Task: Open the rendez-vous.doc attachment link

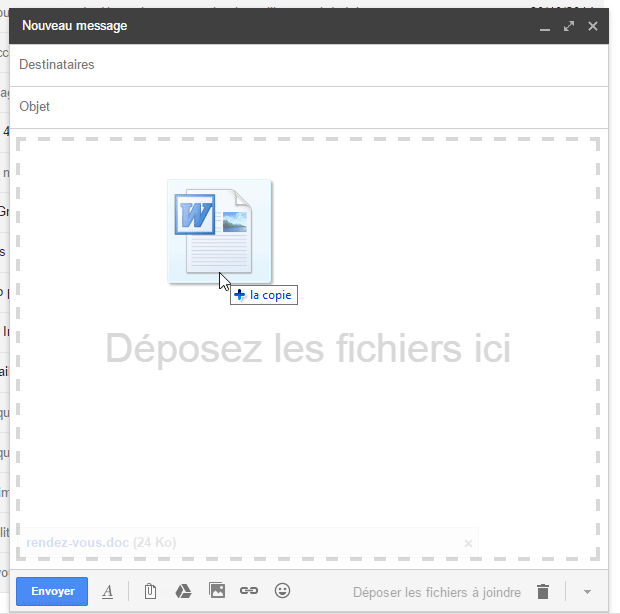Action: (78, 542)
